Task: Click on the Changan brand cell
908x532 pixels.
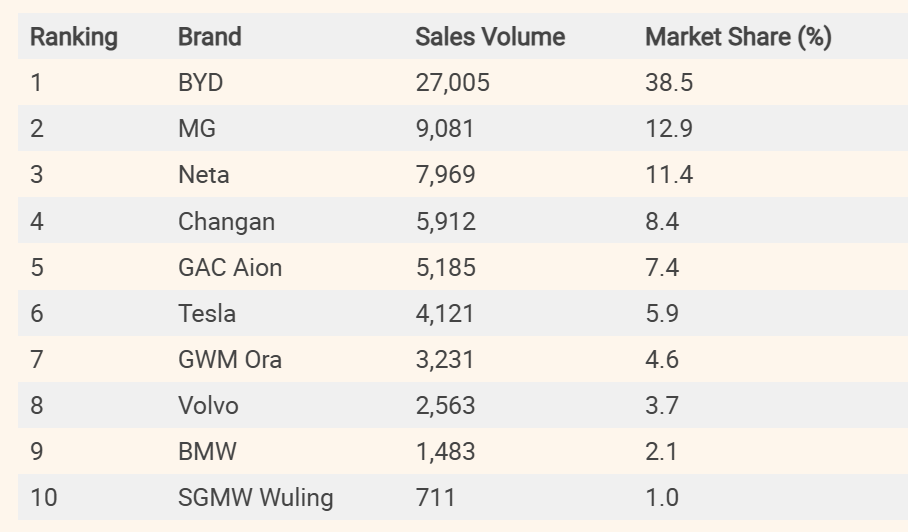Action: (224, 221)
